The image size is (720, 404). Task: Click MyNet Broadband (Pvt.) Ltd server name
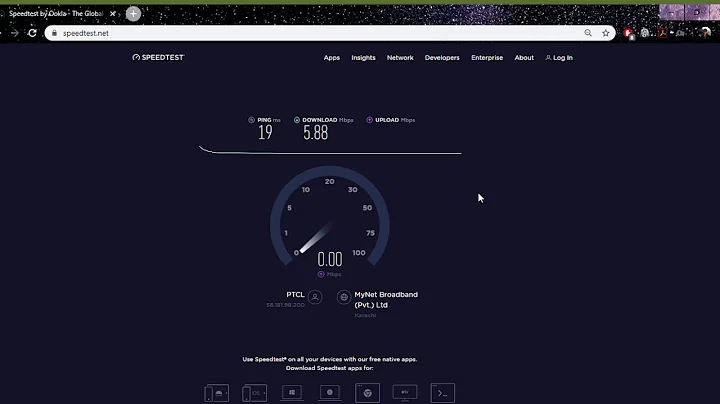(386, 300)
